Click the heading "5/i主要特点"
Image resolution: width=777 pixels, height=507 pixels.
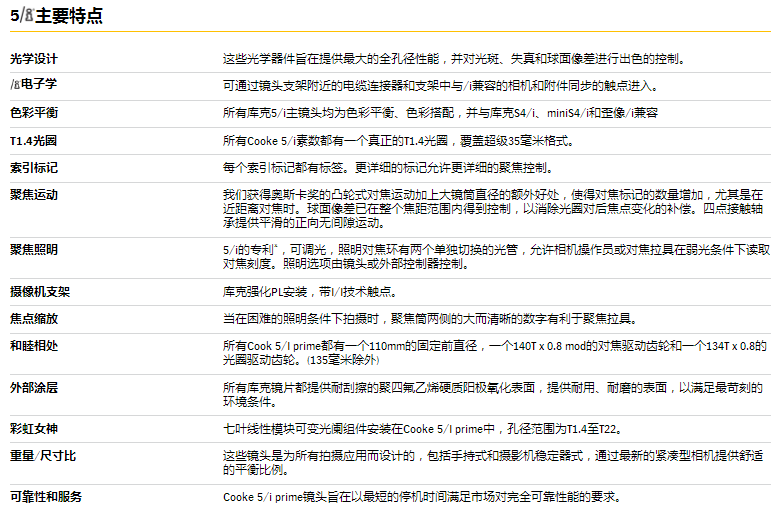(x=56, y=17)
